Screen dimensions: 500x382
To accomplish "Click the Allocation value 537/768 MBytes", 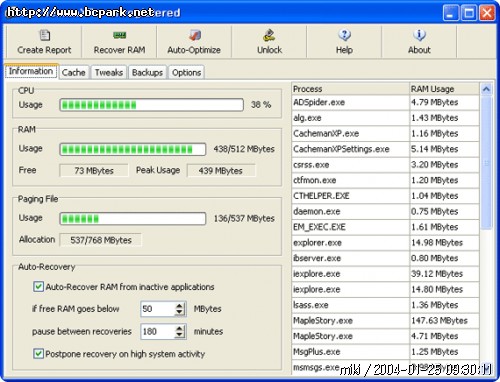I will [x=101, y=240].
